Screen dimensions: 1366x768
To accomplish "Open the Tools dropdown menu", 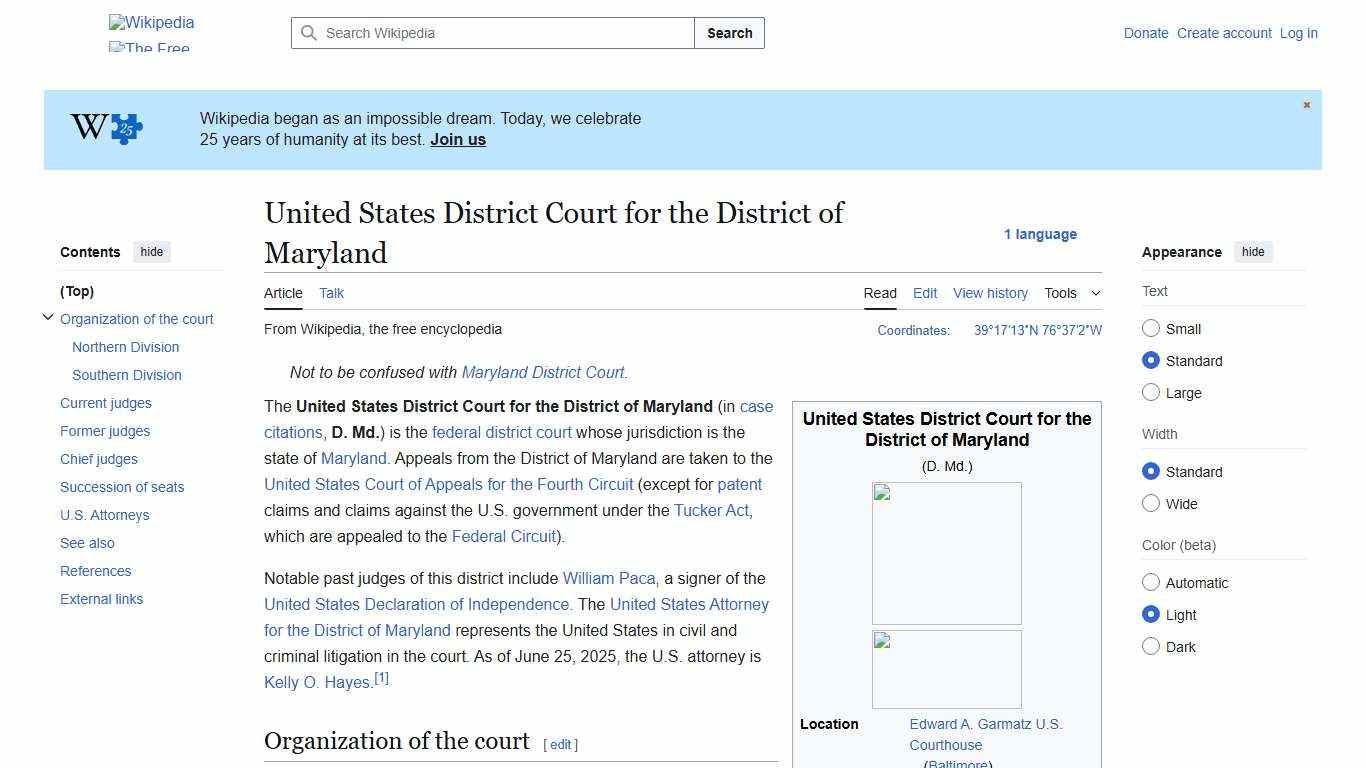I will point(1071,293).
